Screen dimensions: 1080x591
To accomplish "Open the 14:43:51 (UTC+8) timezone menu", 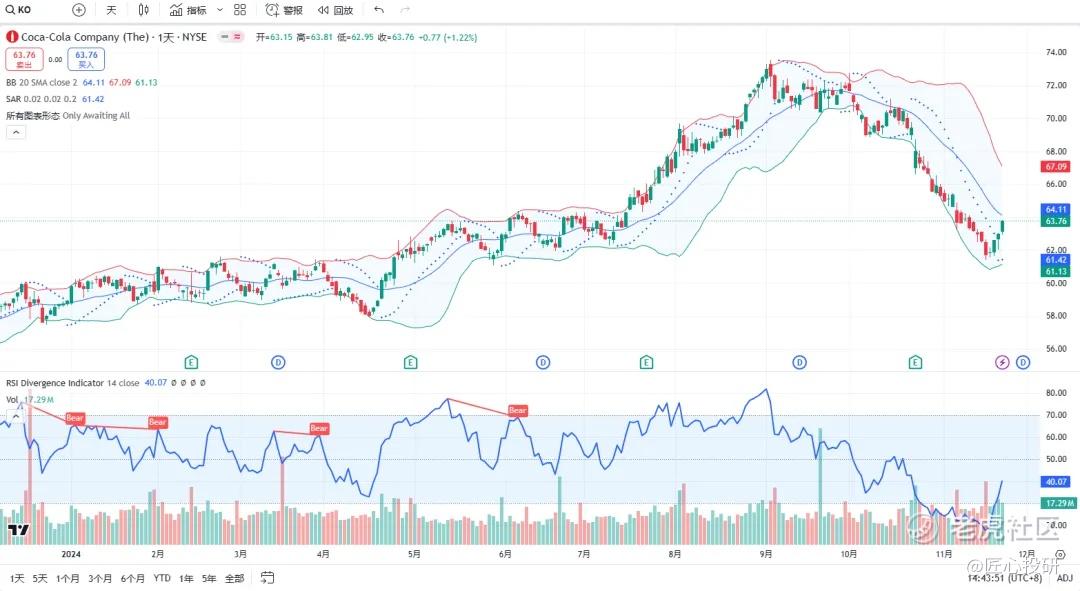I will [1005, 579].
